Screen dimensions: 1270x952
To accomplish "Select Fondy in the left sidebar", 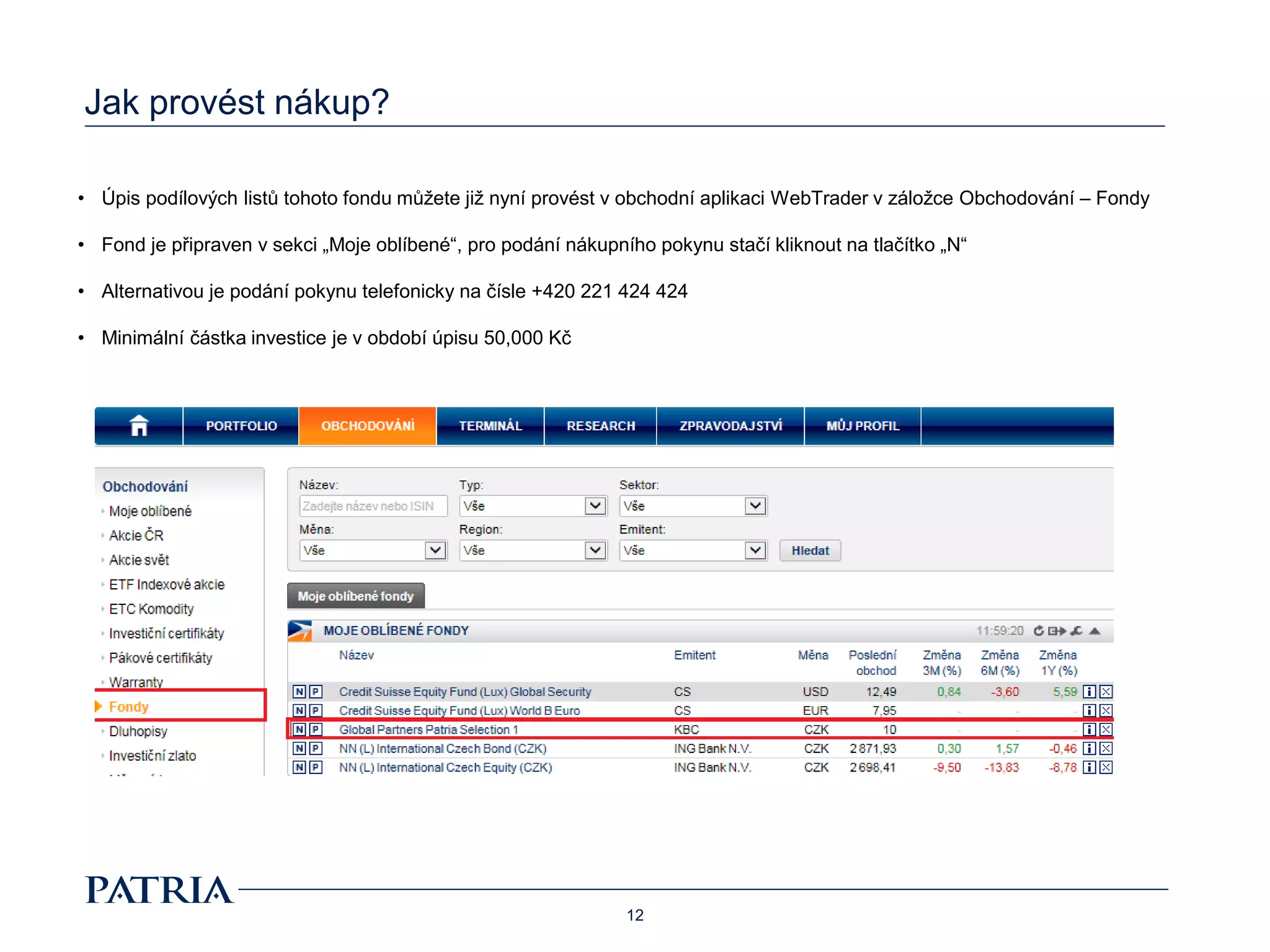I will click(x=129, y=707).
